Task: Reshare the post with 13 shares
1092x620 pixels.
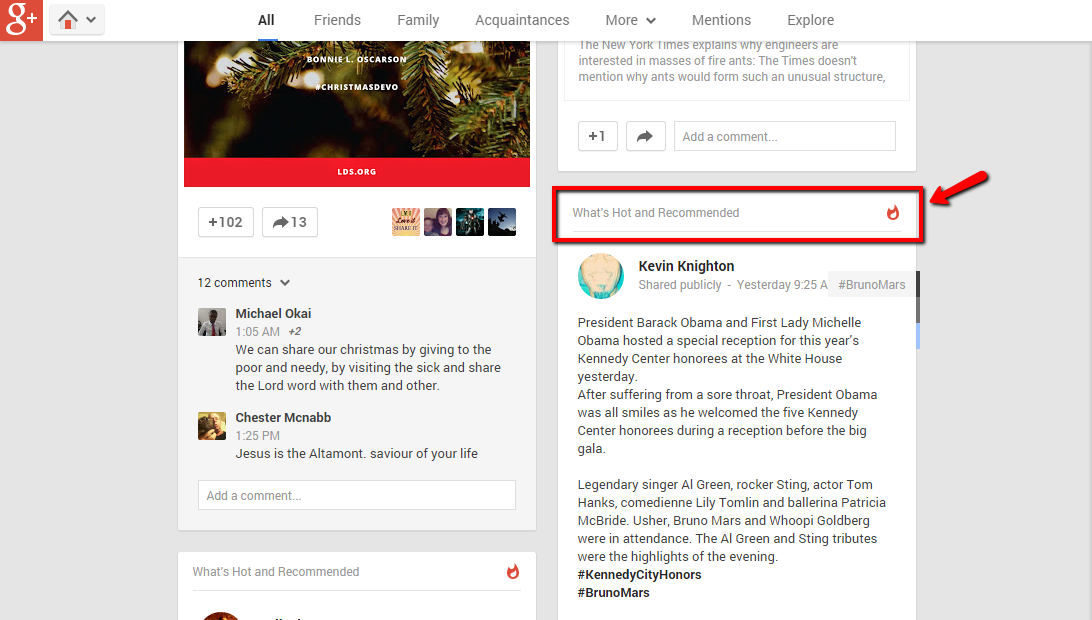Action: pyautogui.click(x=290, y=222)
